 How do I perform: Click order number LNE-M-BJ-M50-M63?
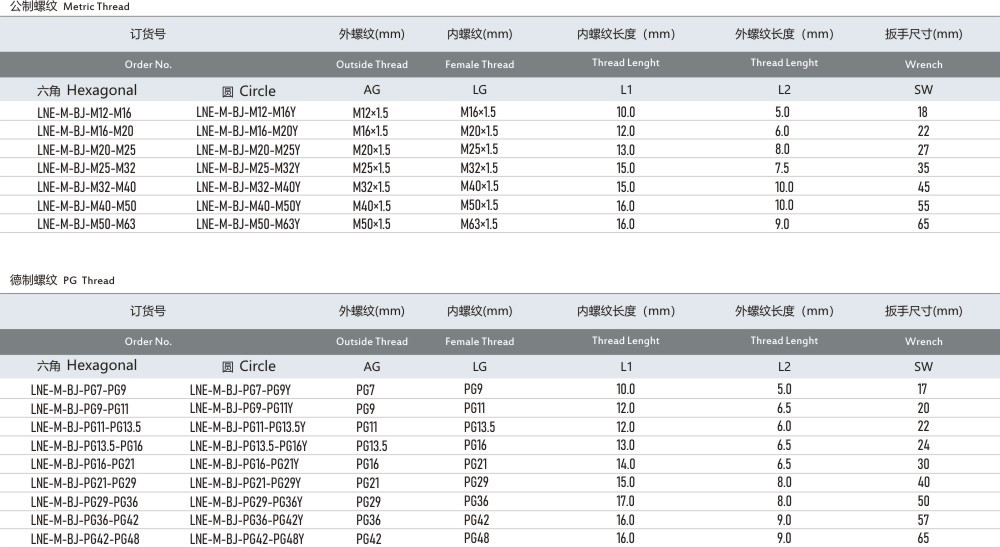(86, 224)
